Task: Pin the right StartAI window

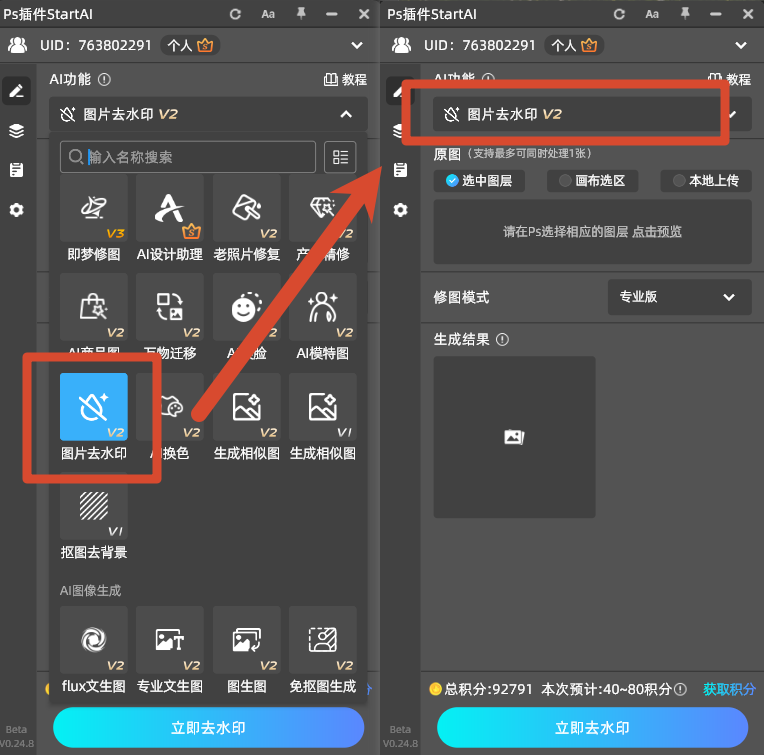Action: coord(685,14)
